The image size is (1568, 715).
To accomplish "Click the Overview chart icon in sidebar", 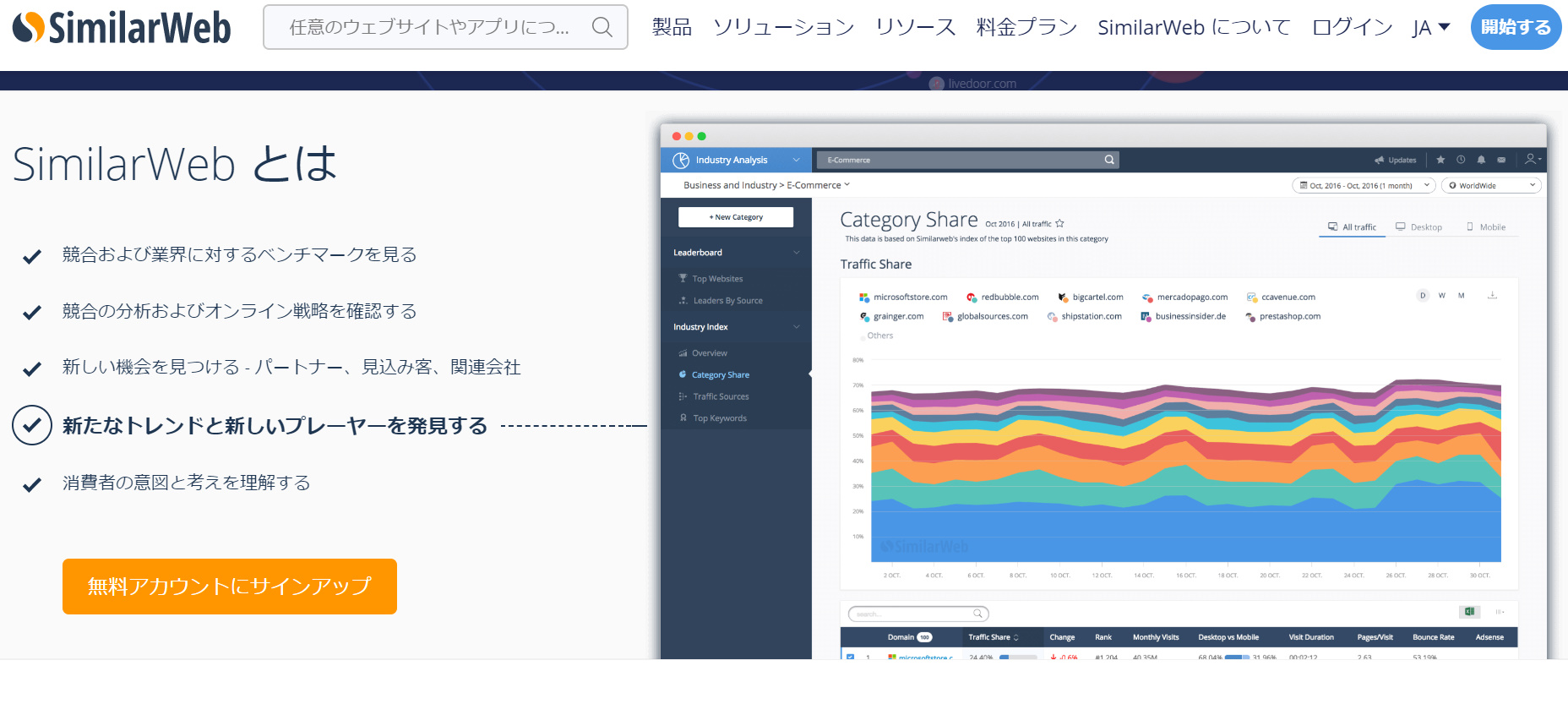I will click(x=683, y=353).
